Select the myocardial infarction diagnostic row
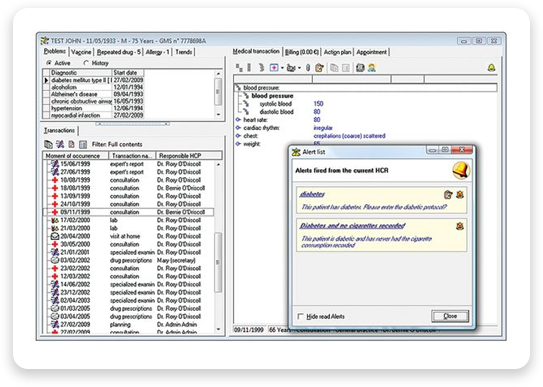543x387 pixels. [x=94, y=115]
